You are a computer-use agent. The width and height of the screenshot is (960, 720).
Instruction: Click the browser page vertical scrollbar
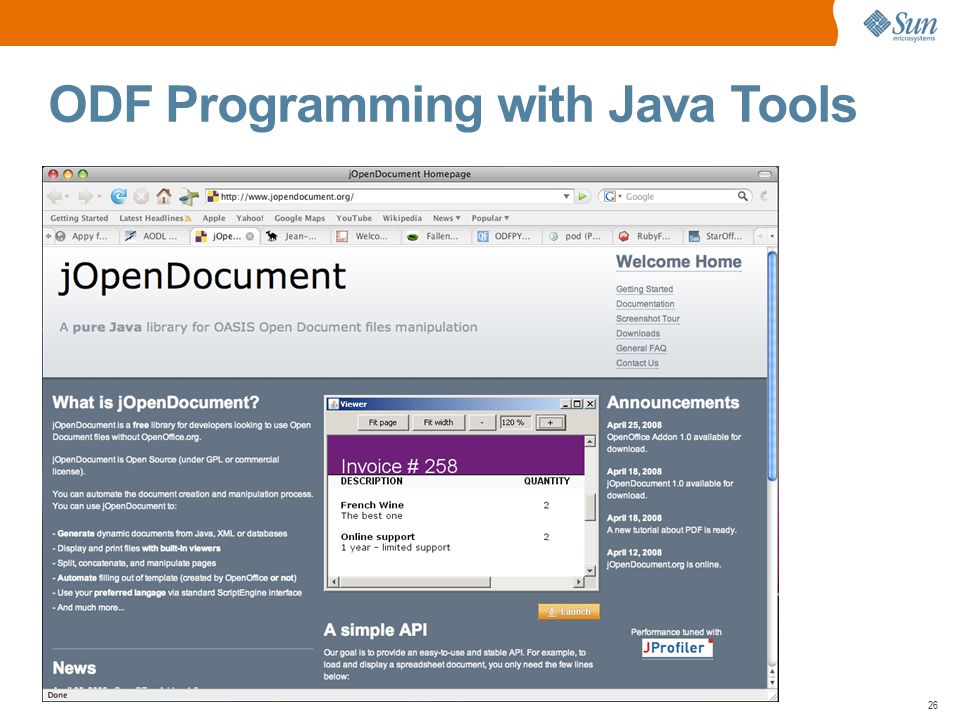pyautogui.click(x=772, y=366)
